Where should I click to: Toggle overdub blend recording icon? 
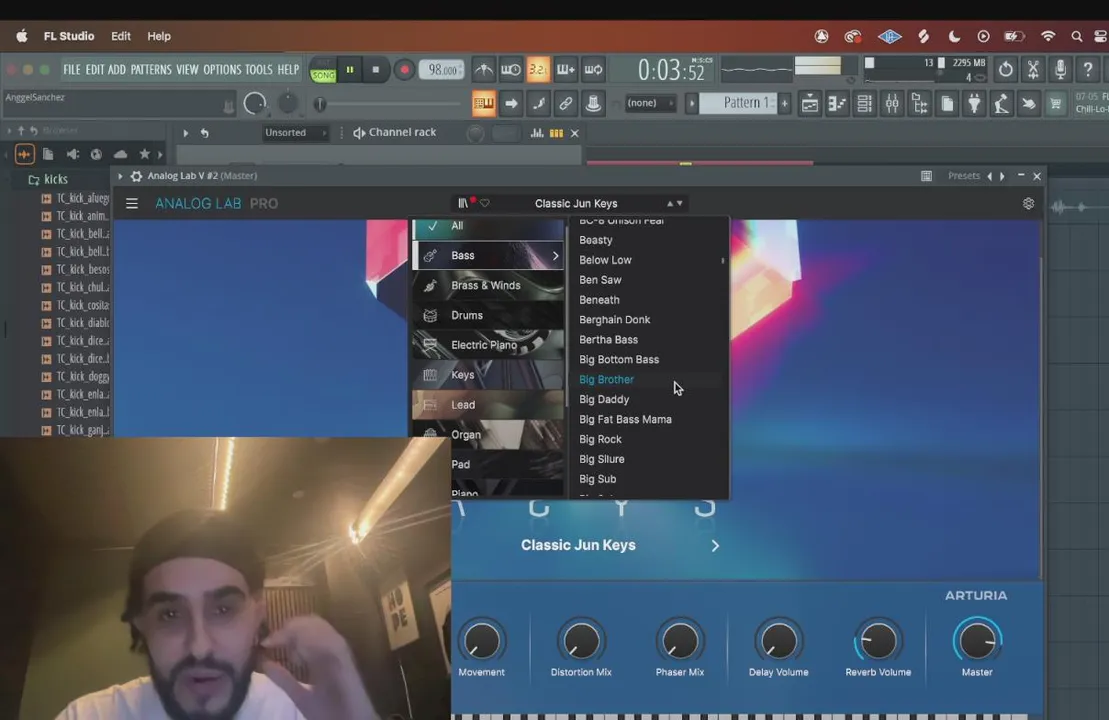pos(566,69)
